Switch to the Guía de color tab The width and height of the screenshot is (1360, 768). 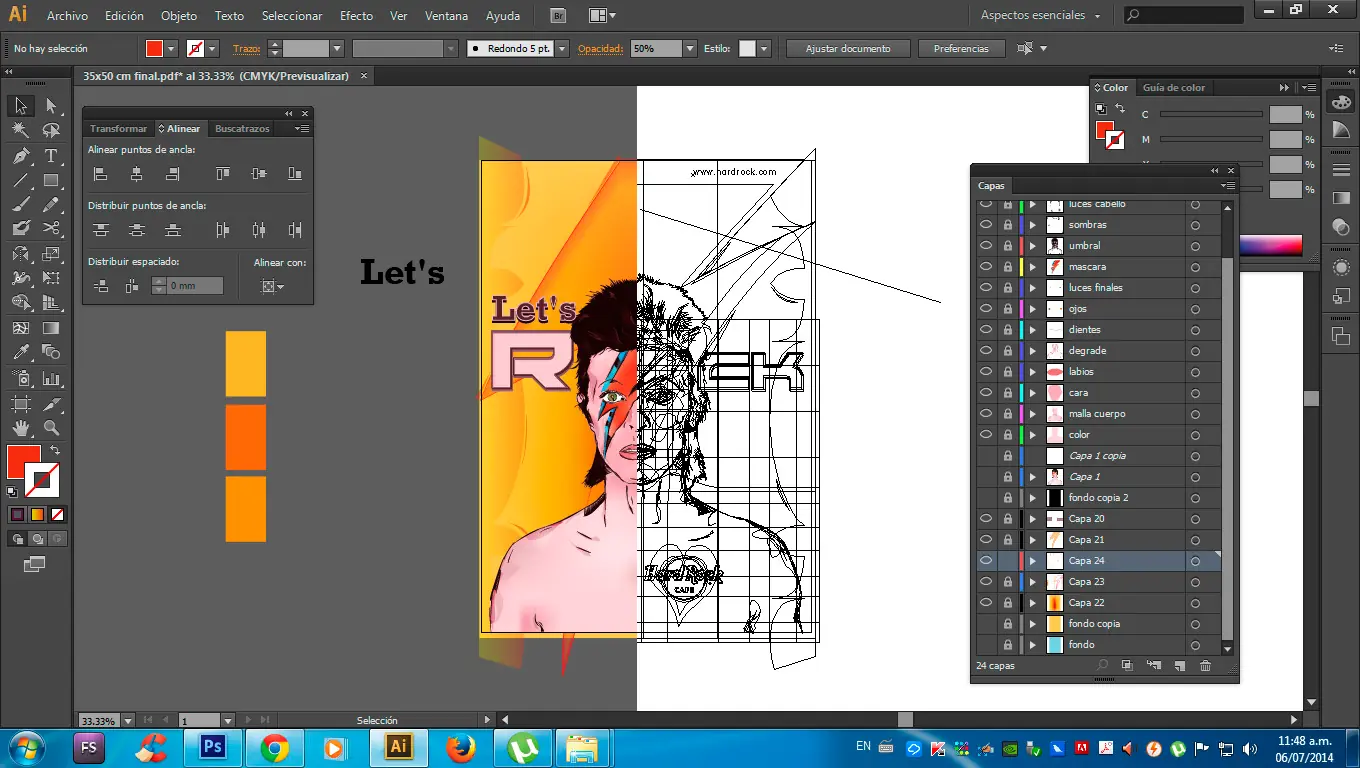[x=1174, y=88]
